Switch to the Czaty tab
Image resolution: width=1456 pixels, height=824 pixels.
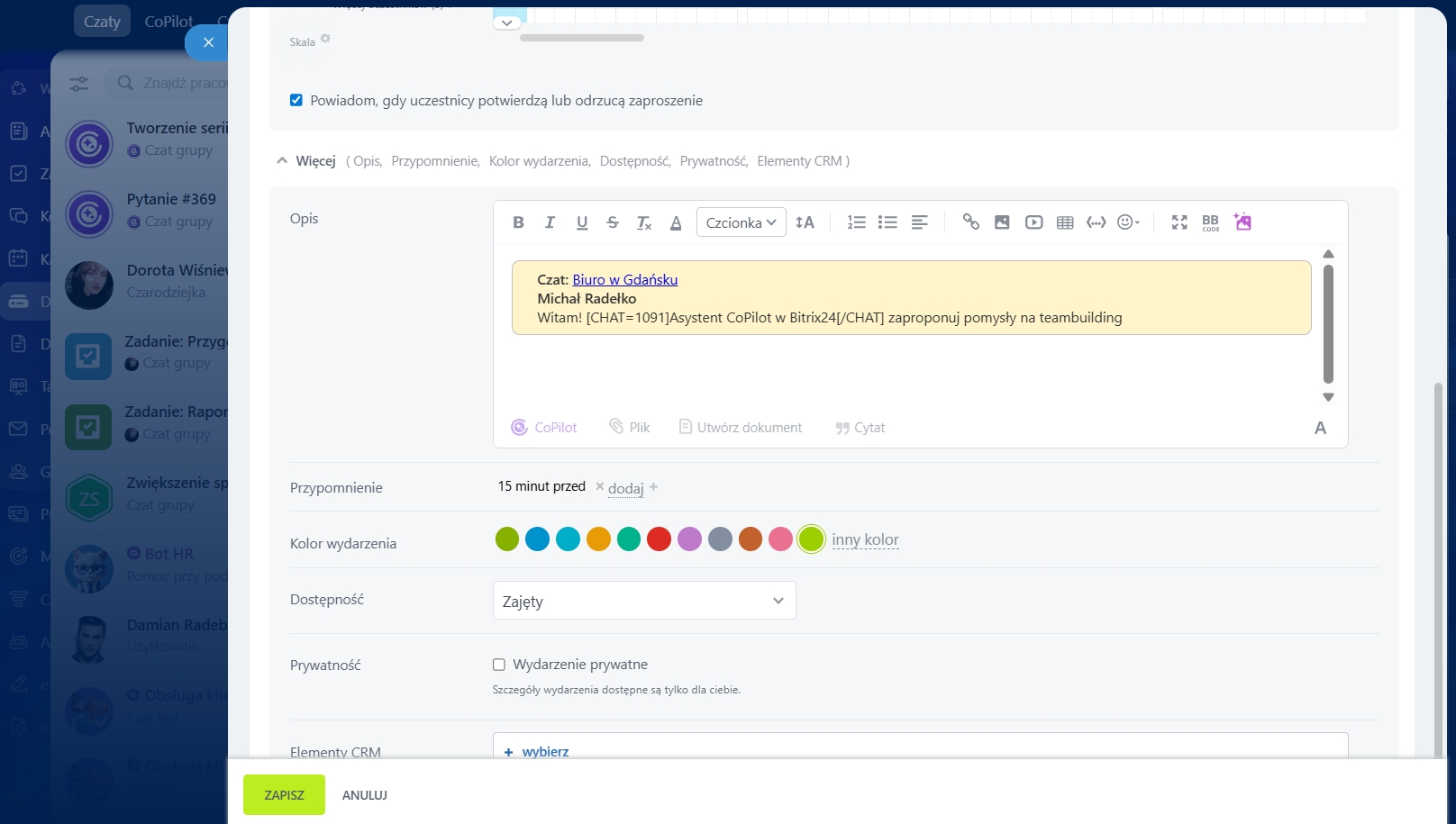[x=102, y=22]
